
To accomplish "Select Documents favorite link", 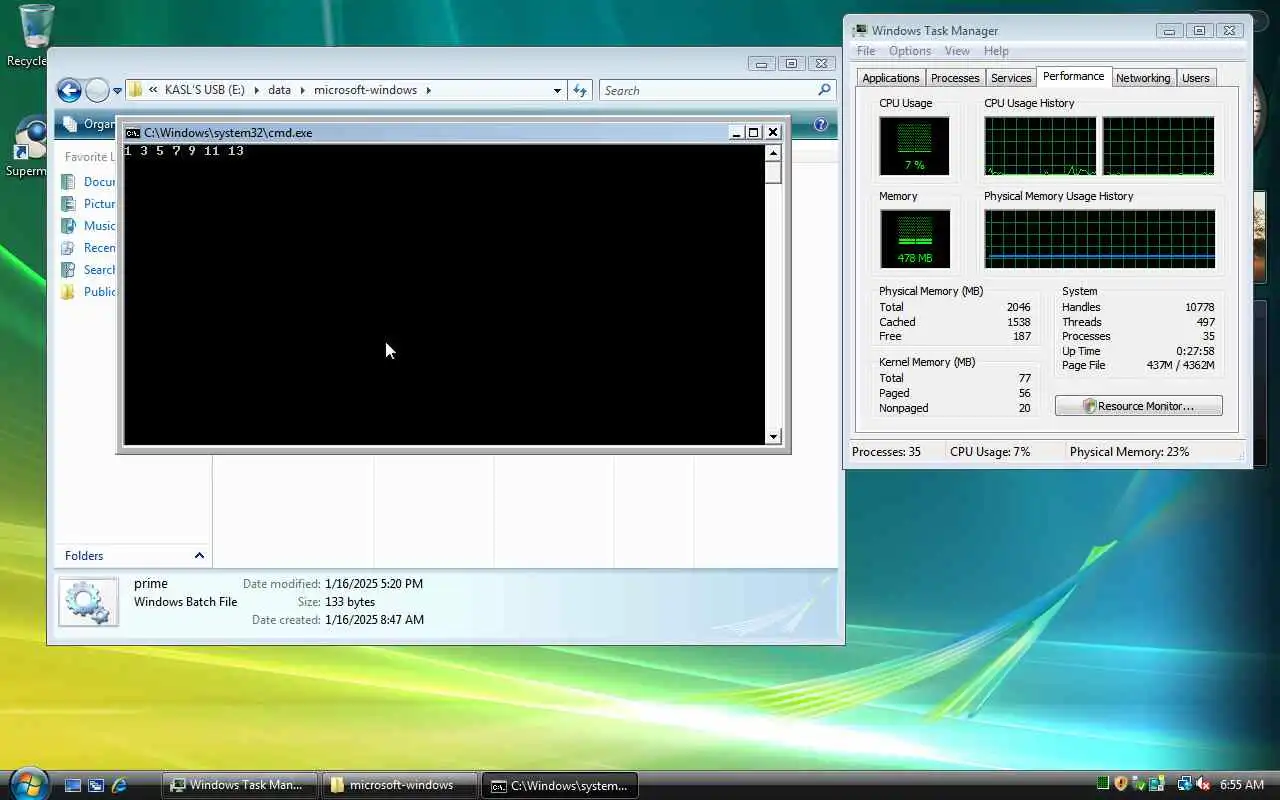I will point(100,182).
